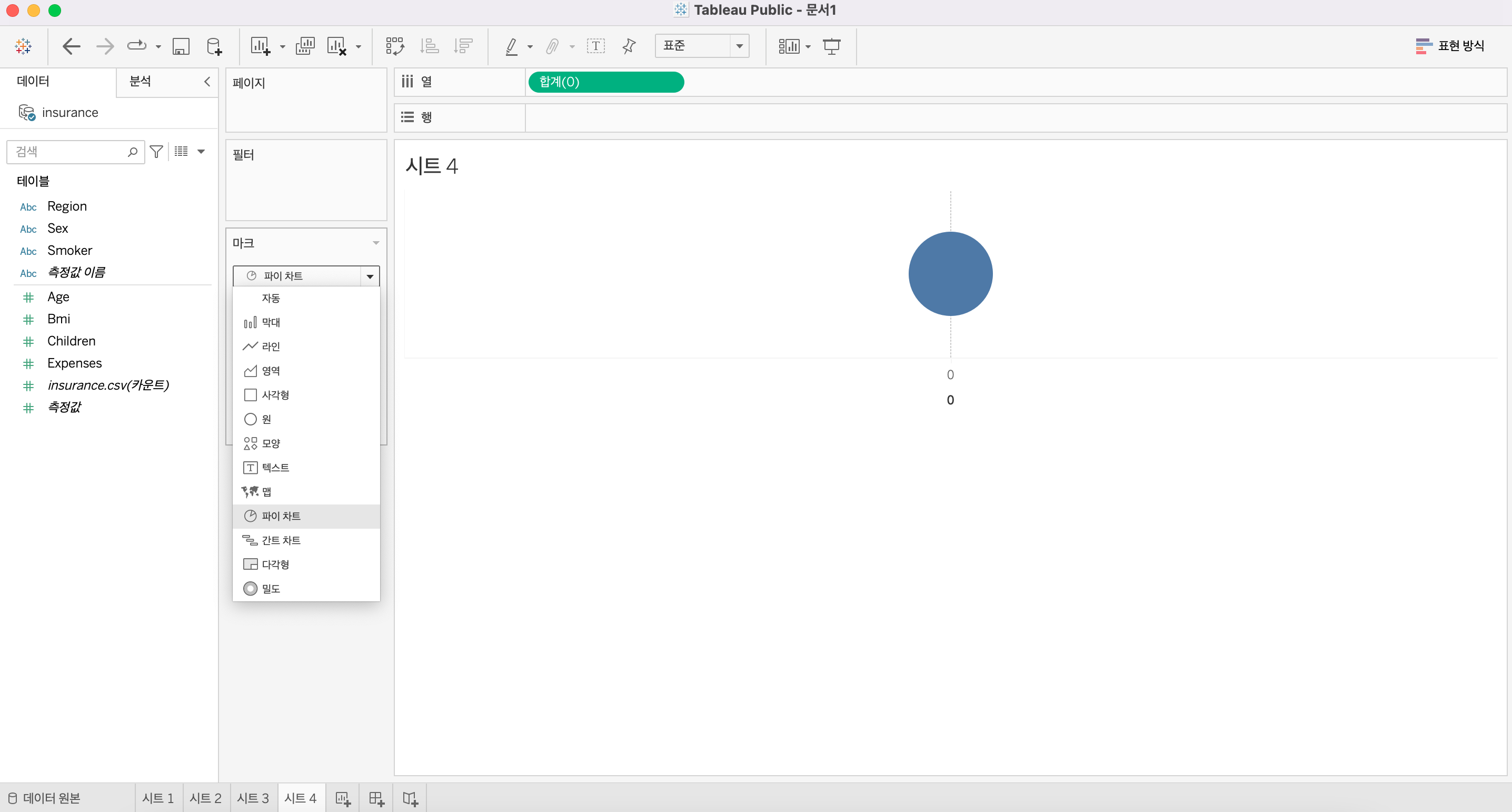Viewport: 1512px width, 812px height.
Task: Click the blue pie chart mark
Action: [950, 274]
